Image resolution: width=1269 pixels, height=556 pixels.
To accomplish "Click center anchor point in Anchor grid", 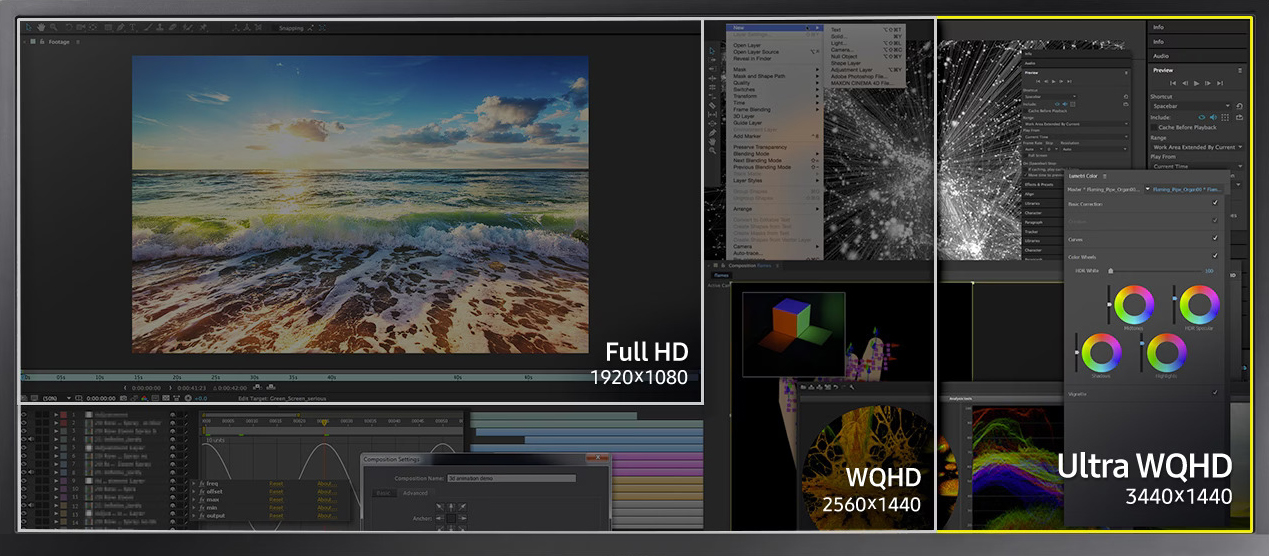I will [451, 518].
